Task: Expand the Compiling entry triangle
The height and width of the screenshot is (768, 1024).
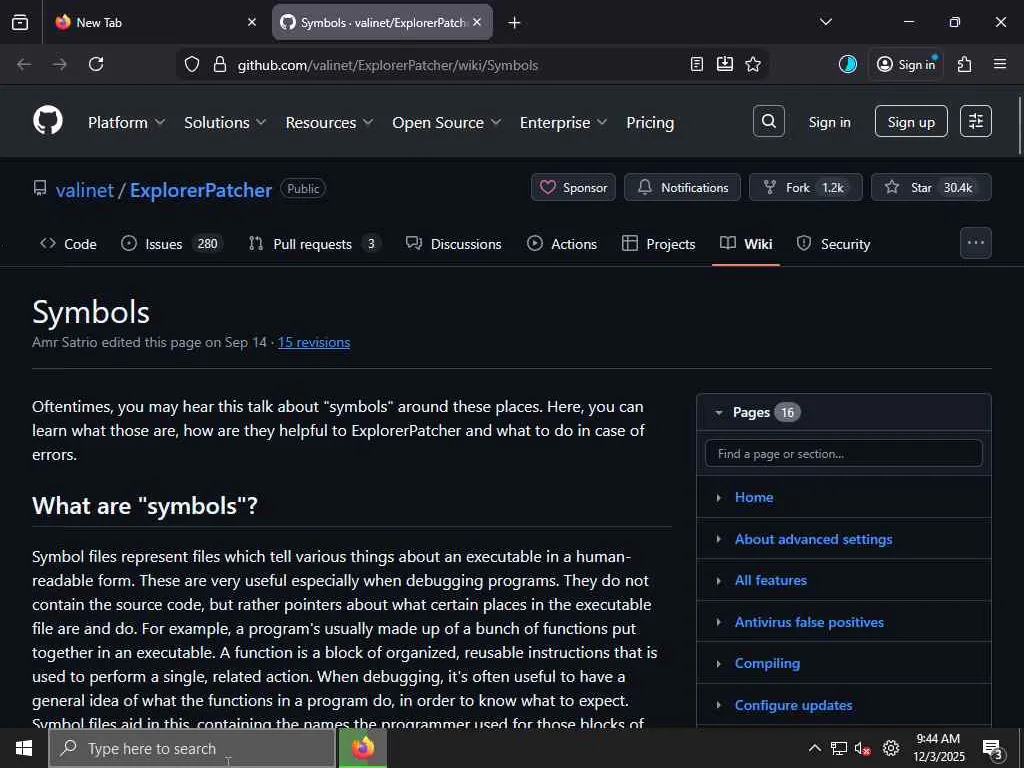Action: click(x=718, y=664)
